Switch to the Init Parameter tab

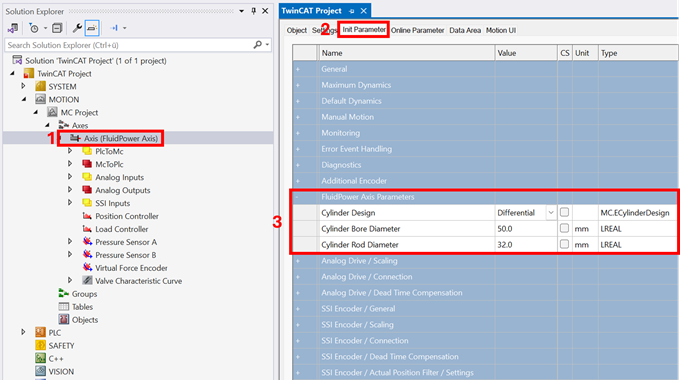click(x=363, y=29)
